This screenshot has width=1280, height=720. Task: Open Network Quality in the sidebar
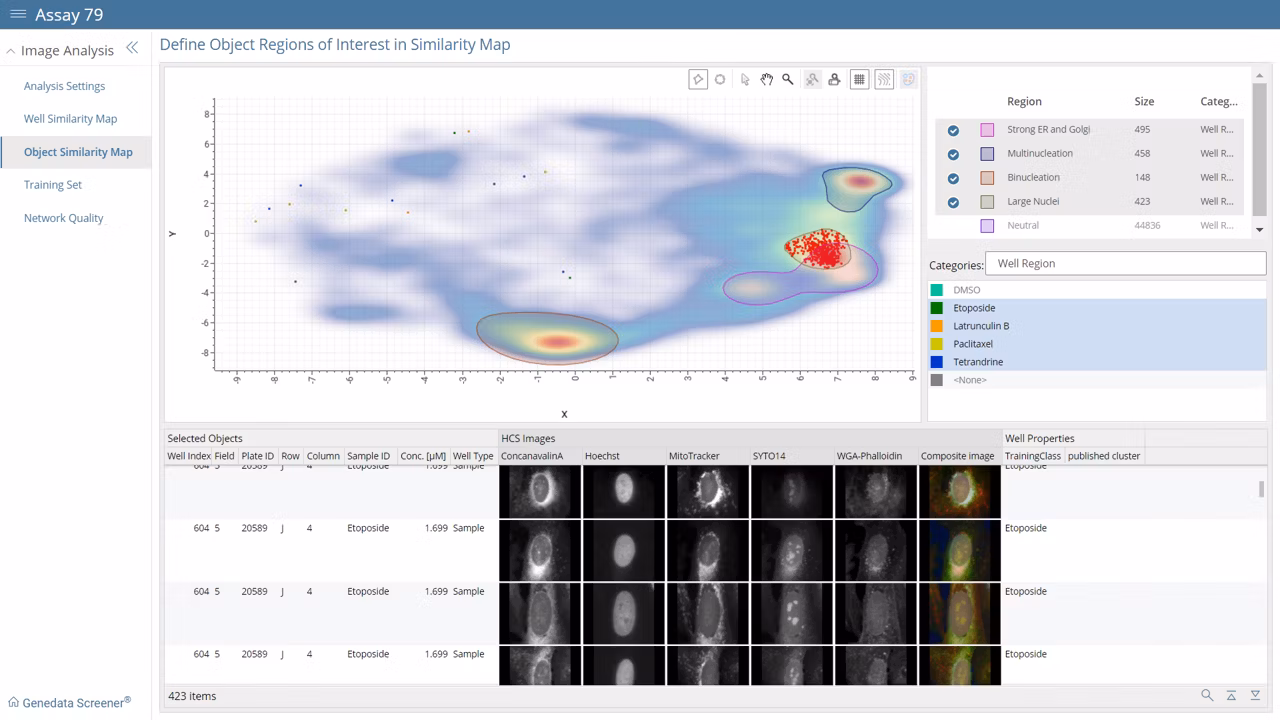click(63, 218)
